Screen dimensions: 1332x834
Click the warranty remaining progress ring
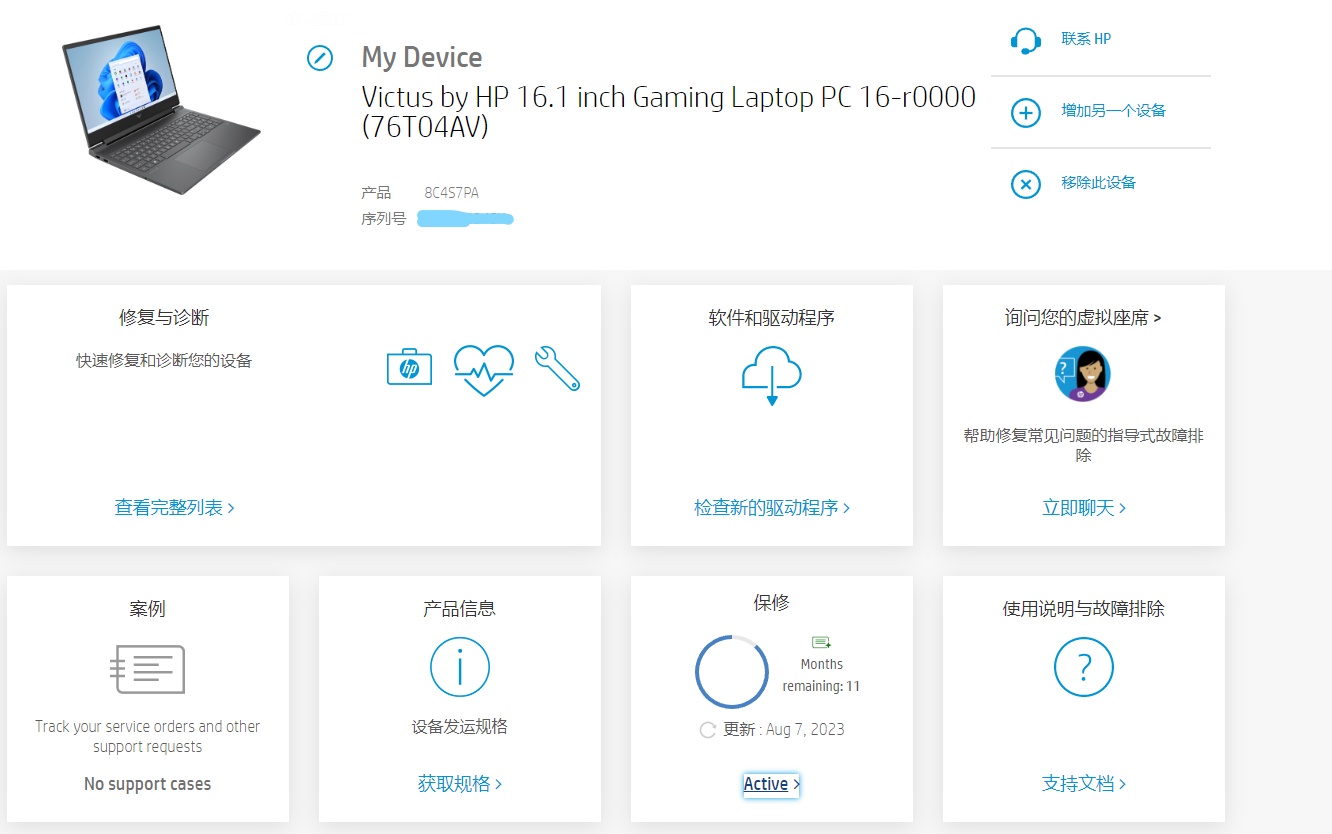click(x=732, y=672)
